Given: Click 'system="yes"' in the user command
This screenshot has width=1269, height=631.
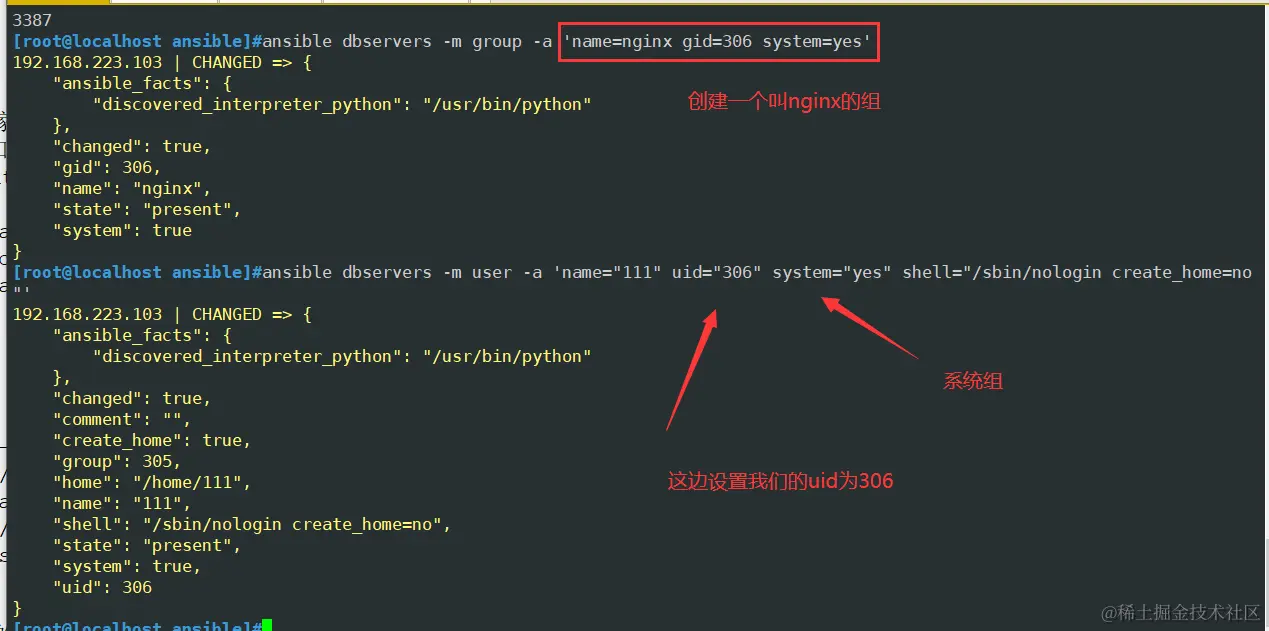Looking at the screenshot, I should pos(832,272).
